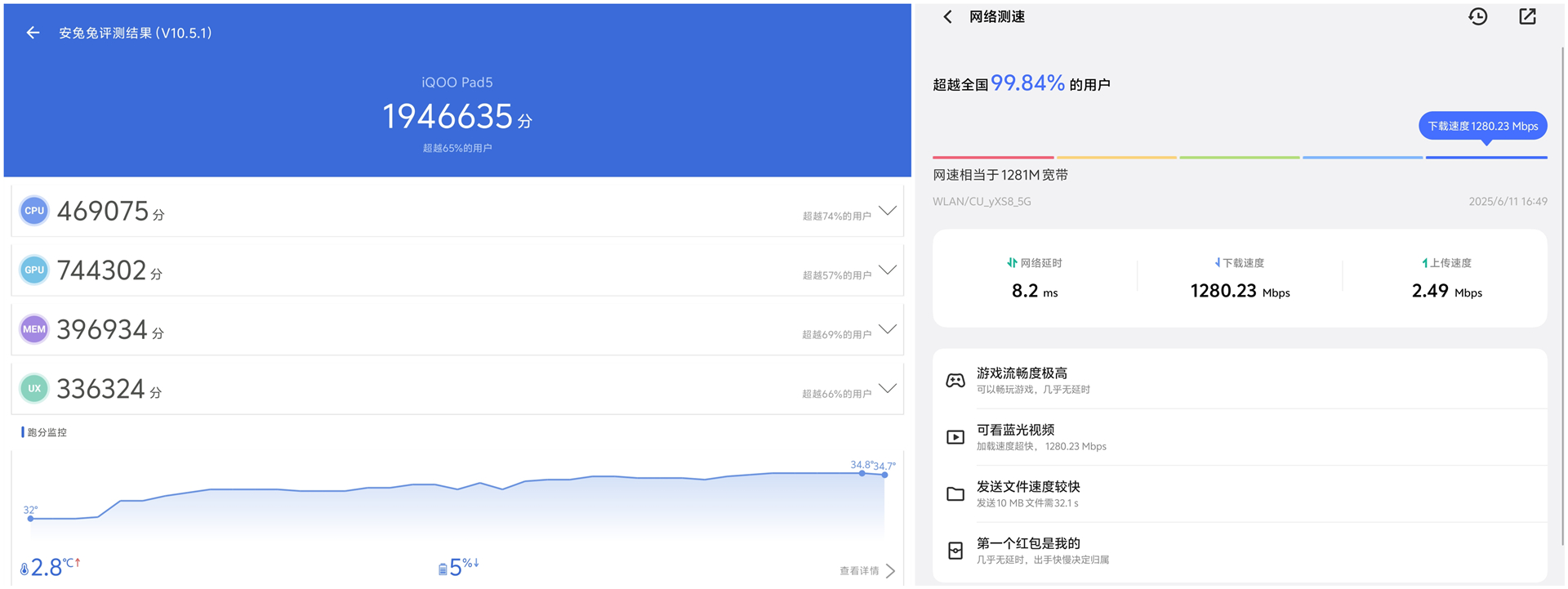Tap the 下载速度 1280.23 Mbps bubble
Image resolution: width=1568 pixels, height=589 pixels.
tap(1482, 126)
